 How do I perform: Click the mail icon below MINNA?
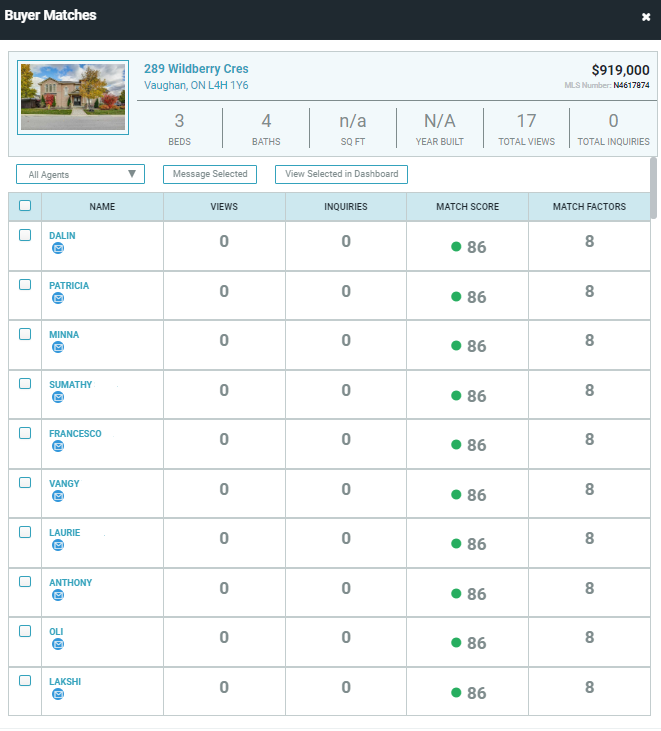pyautogui.click(x=58, y=347)
